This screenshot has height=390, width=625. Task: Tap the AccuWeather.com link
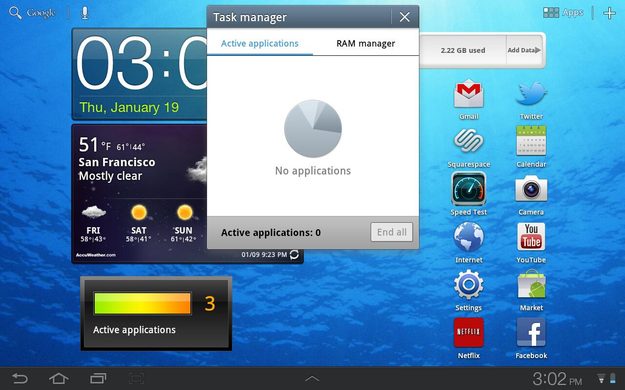click(96, 255)
